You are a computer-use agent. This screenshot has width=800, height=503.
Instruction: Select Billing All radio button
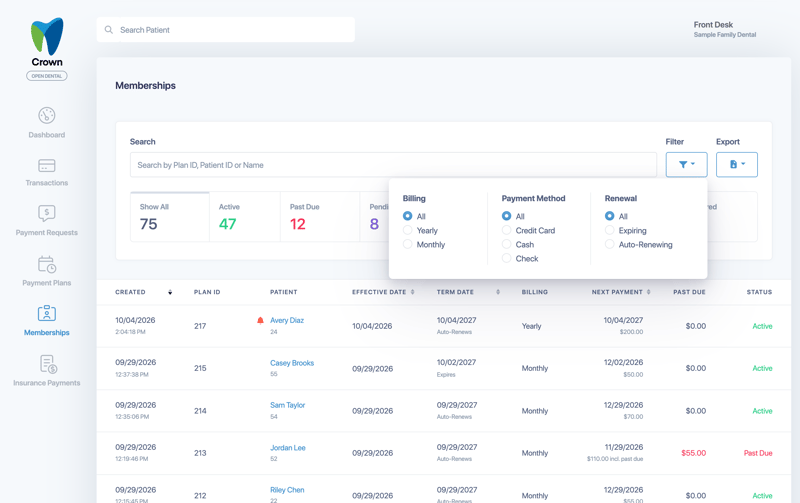[407, 216]
